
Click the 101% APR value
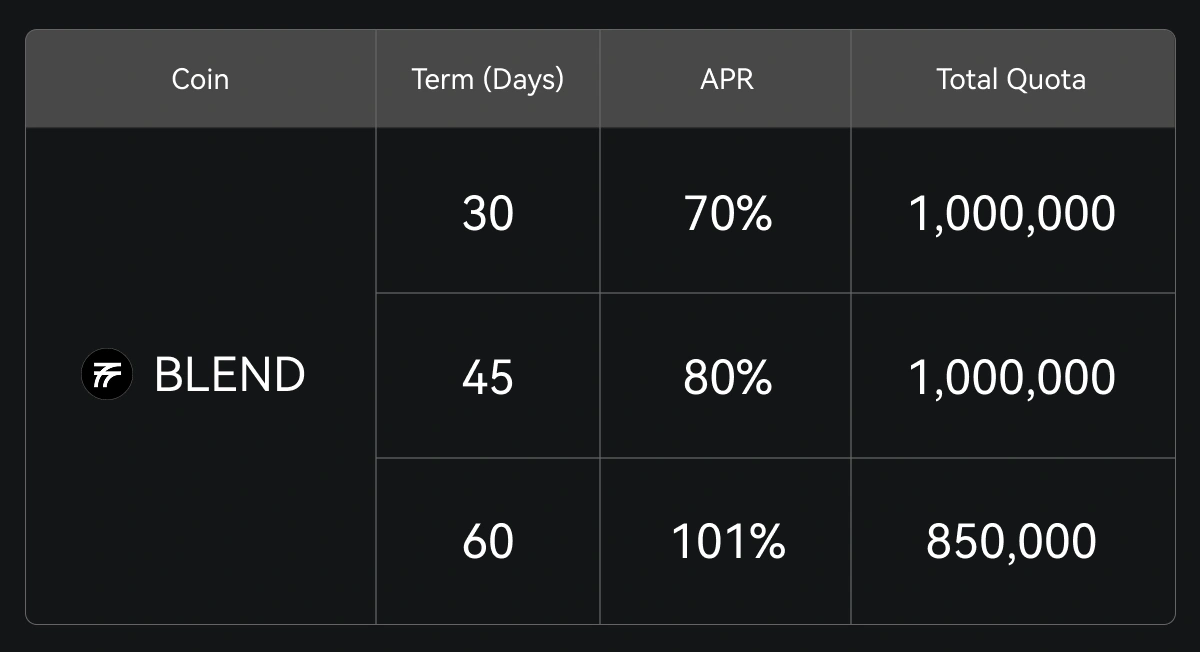(x=727, y=541)
